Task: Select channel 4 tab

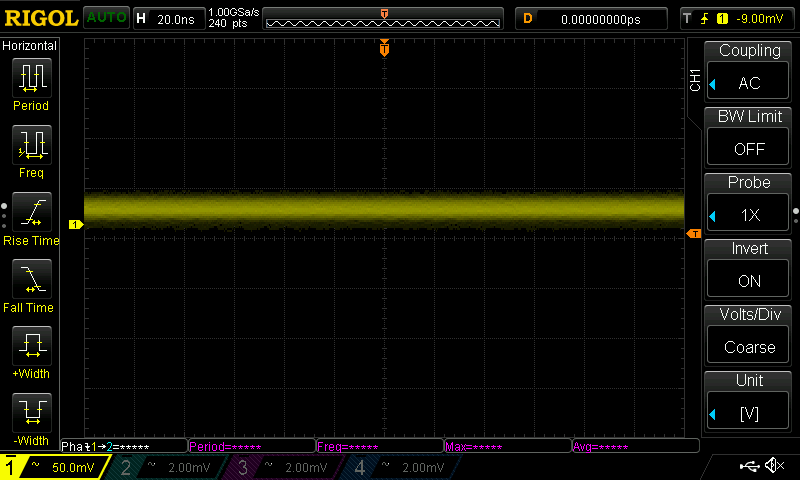Action: pyautogui.click(x=401, y=467)
